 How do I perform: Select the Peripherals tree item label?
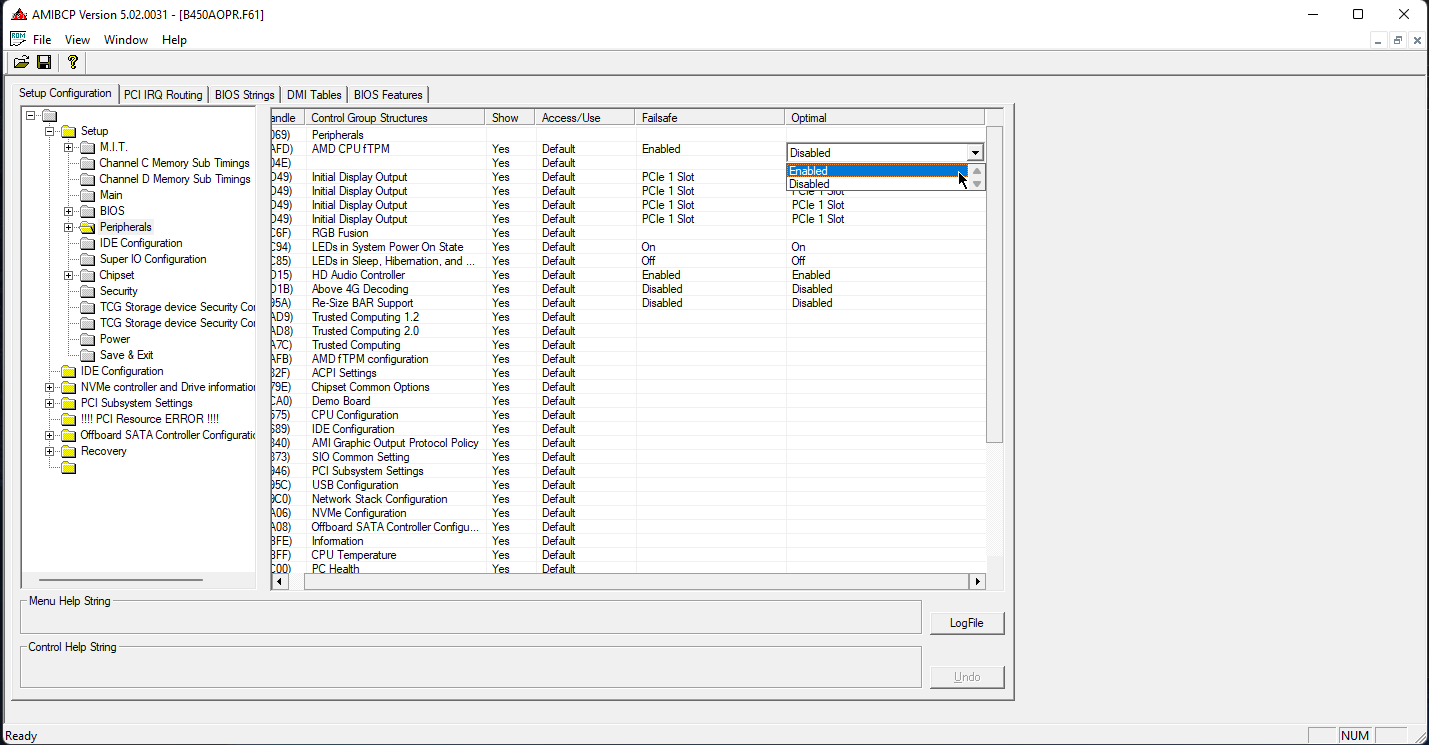pyautogui.click(x=126, y=227)
